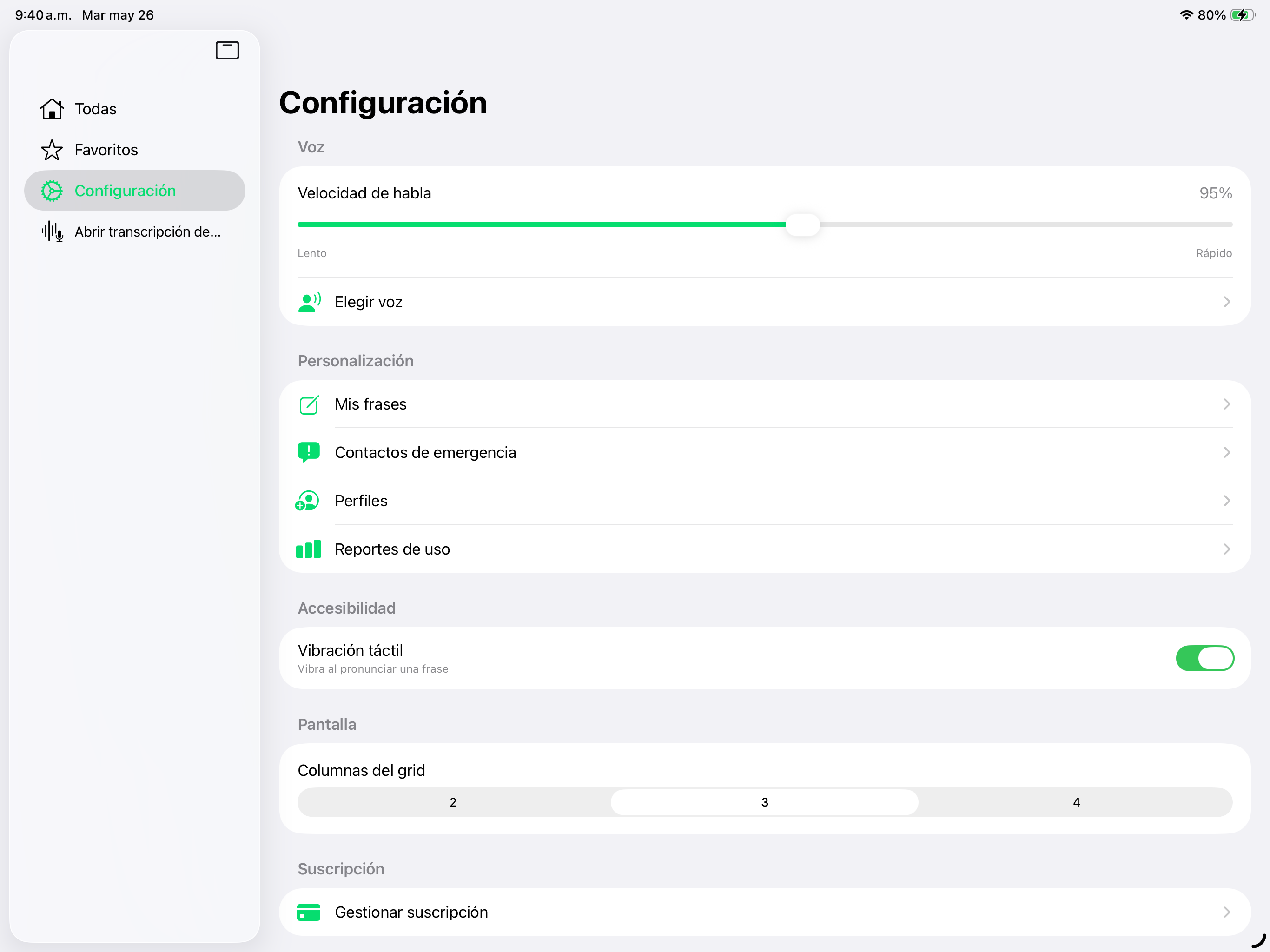Open the Elegir voz option
This screenshot has width=1270, height=952.
[765, 302]
